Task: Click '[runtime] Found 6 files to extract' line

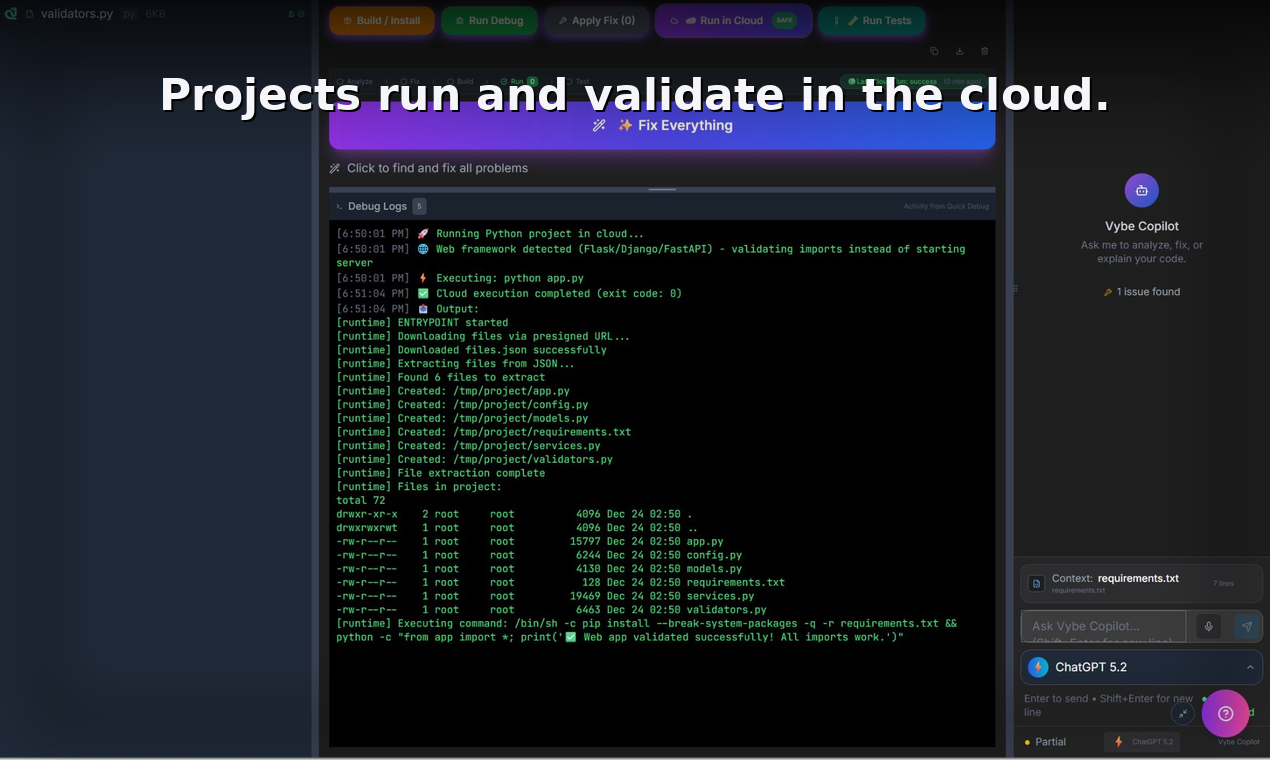Action: (x=440, y=377)
